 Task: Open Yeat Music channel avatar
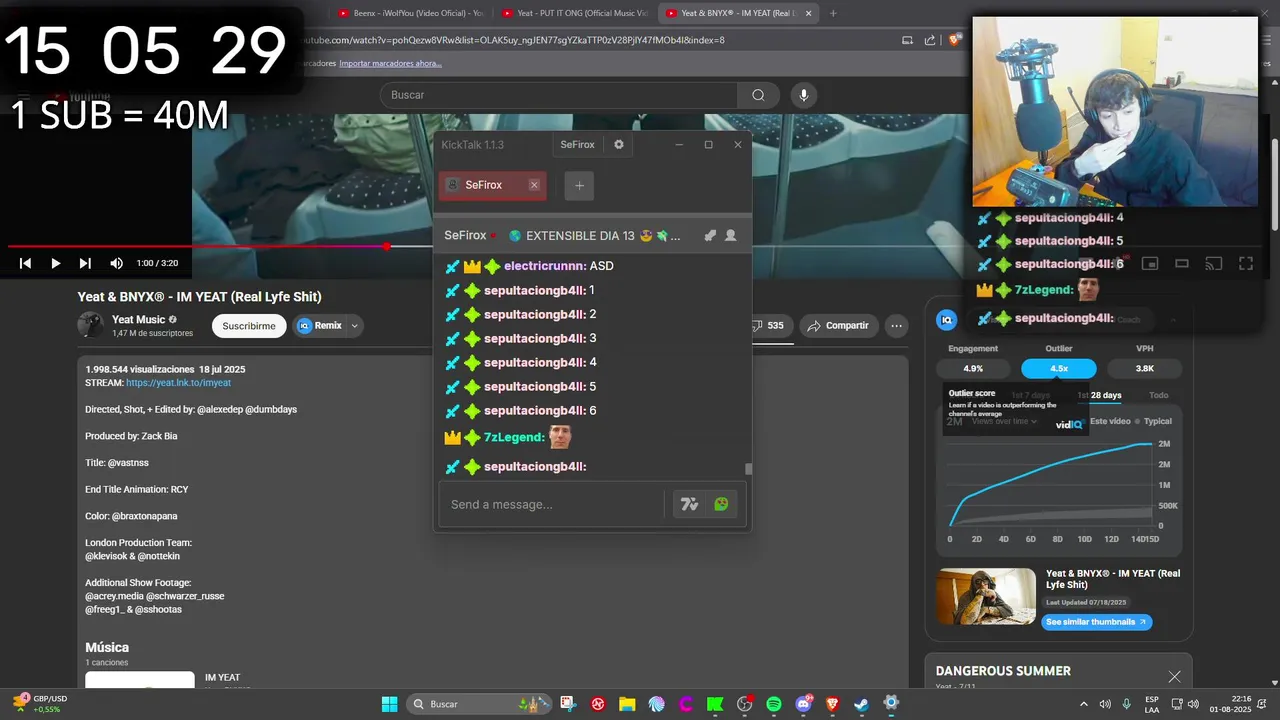coord(91,325)
